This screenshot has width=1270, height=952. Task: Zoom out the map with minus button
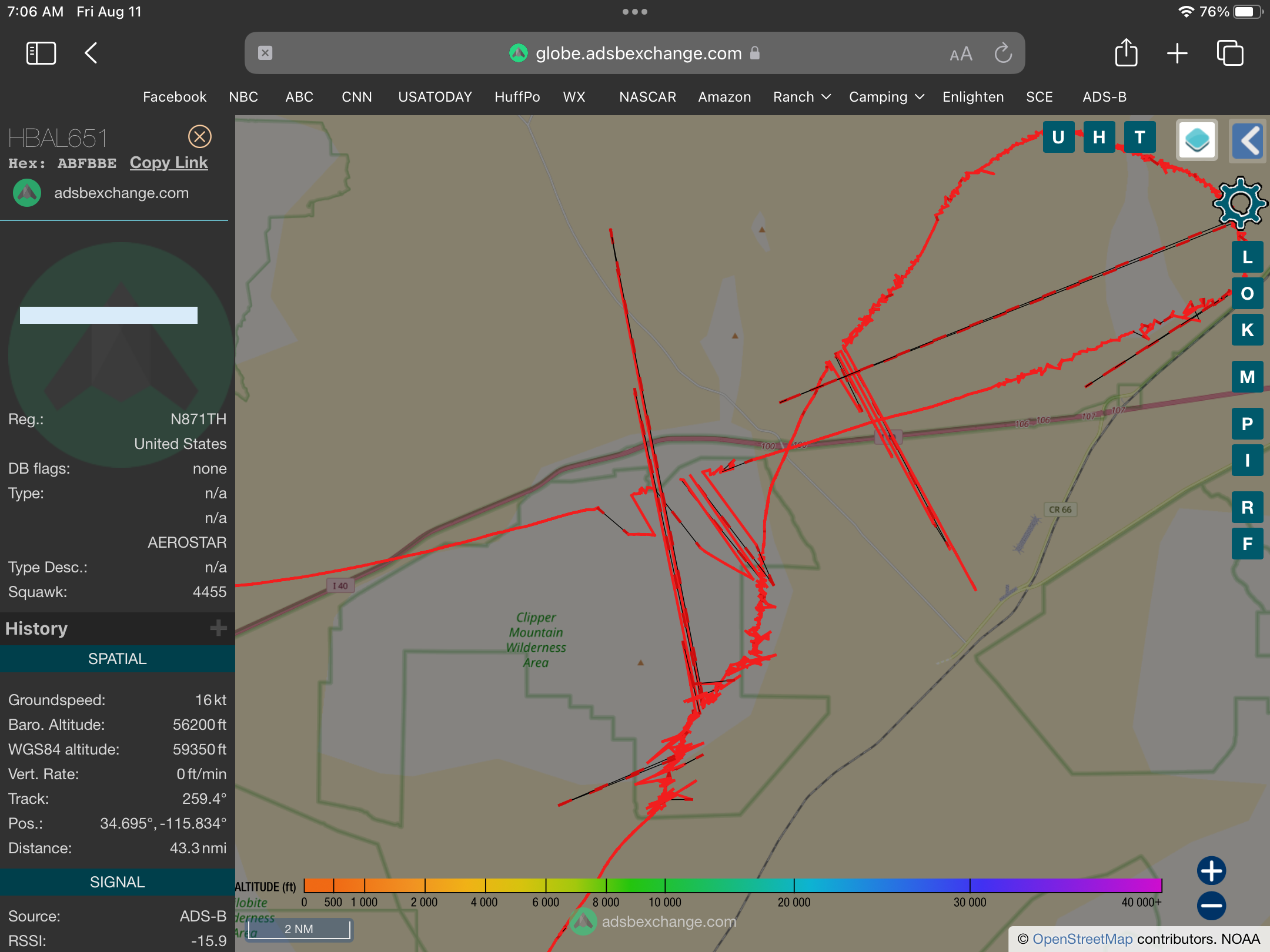(x=1212, y=906)
